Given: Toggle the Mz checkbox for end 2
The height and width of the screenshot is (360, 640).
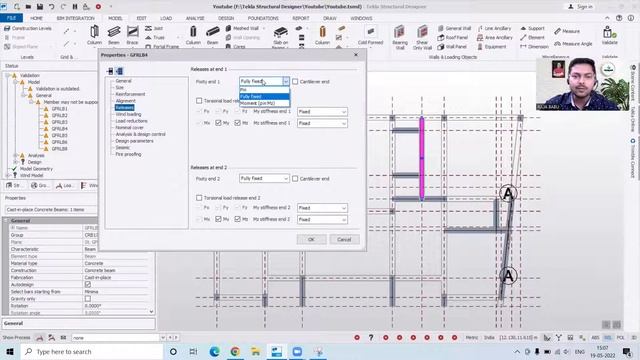Looking at the screenshot, I should point(238,219).
